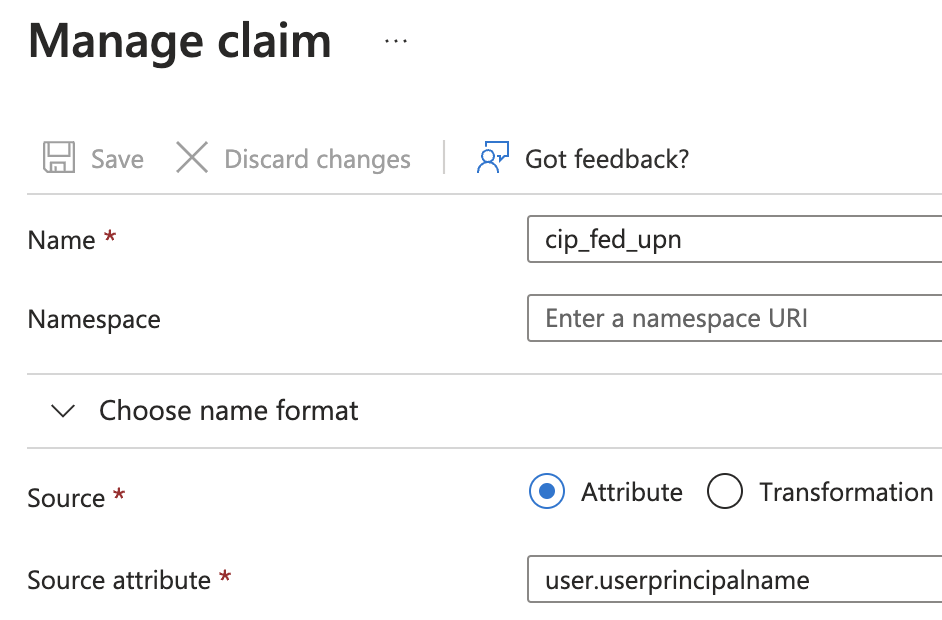Click the Discard changes text

pyautogui.click(x=317, y=159)
